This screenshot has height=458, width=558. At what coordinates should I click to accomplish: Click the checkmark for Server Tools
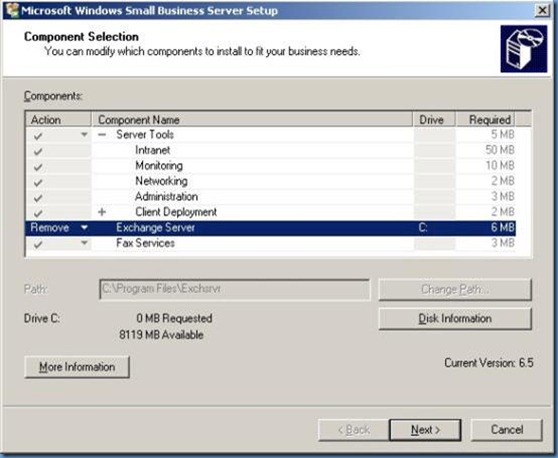[x=38, y=135]
